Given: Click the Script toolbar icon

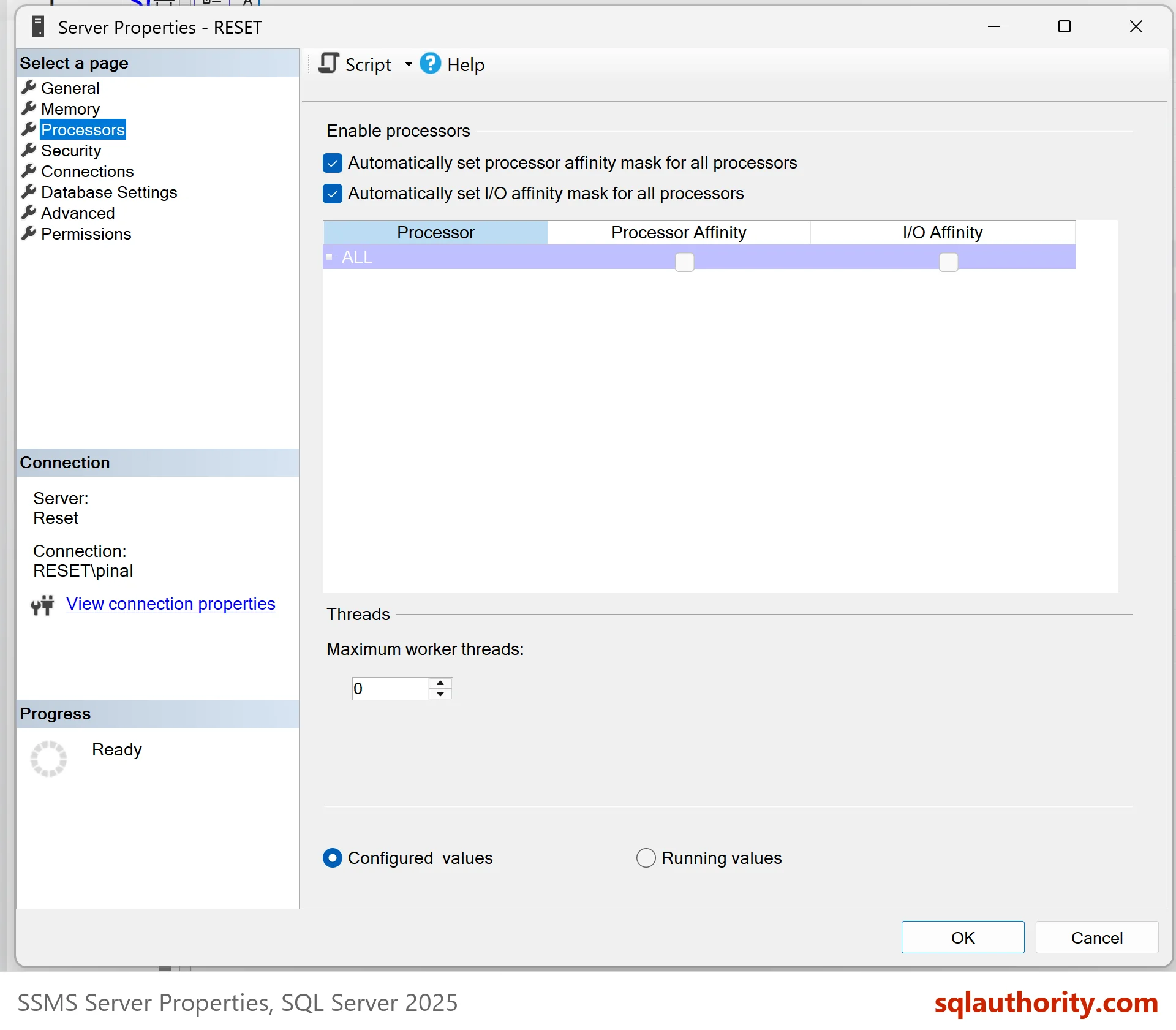Looking at the screenshot, I should click(x=329, y=63).
